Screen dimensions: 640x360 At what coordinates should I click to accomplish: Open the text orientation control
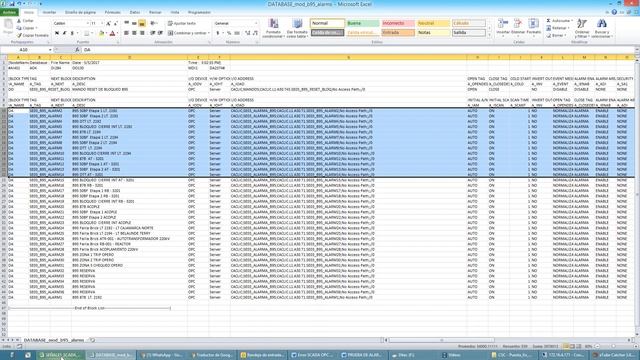pos(154,23)
